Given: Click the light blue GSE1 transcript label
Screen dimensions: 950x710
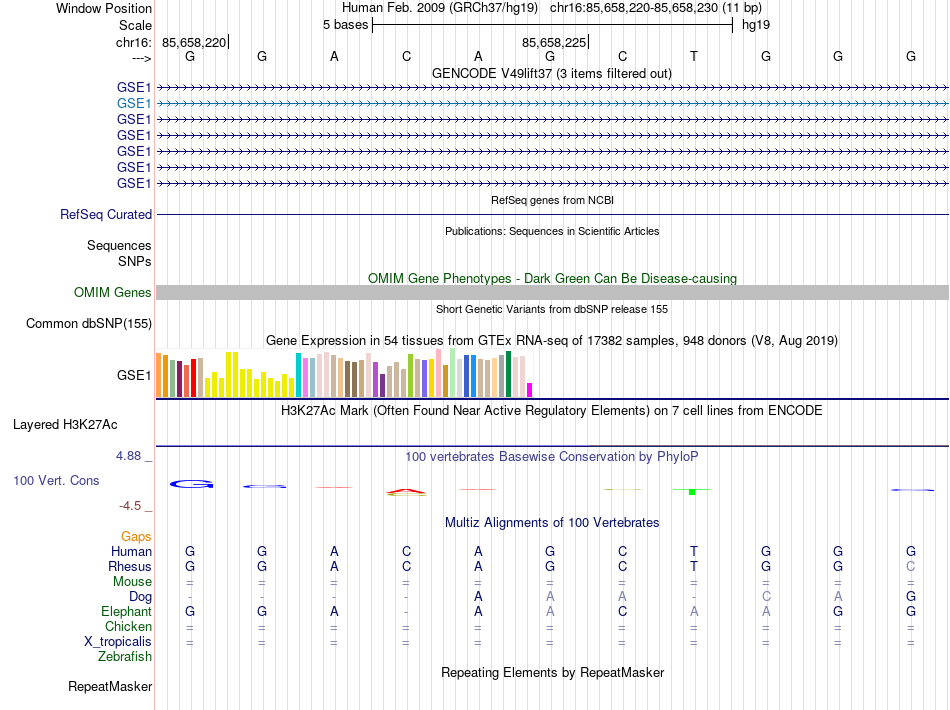Looking at the screenshot, I should [134, 104].
